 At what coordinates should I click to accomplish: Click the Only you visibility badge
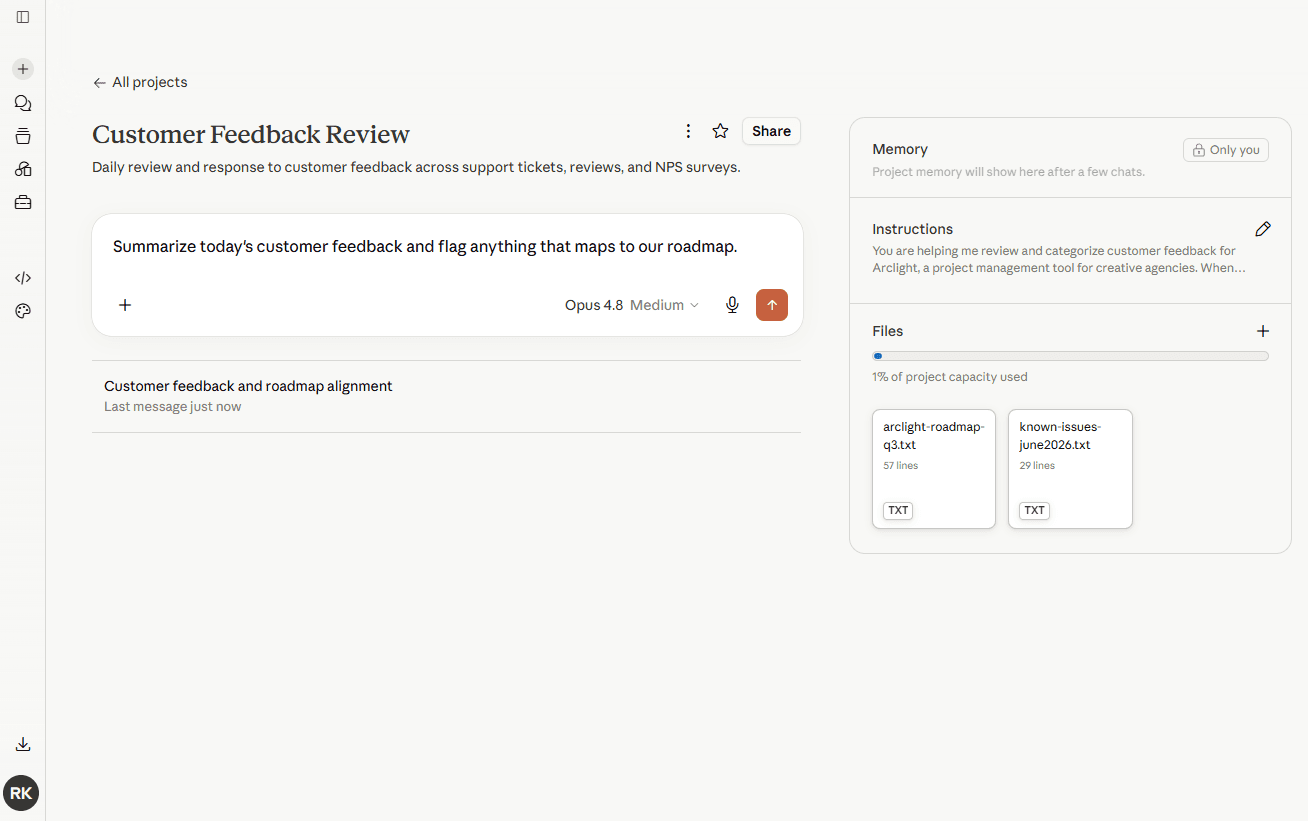click(x=1226, y=150)
